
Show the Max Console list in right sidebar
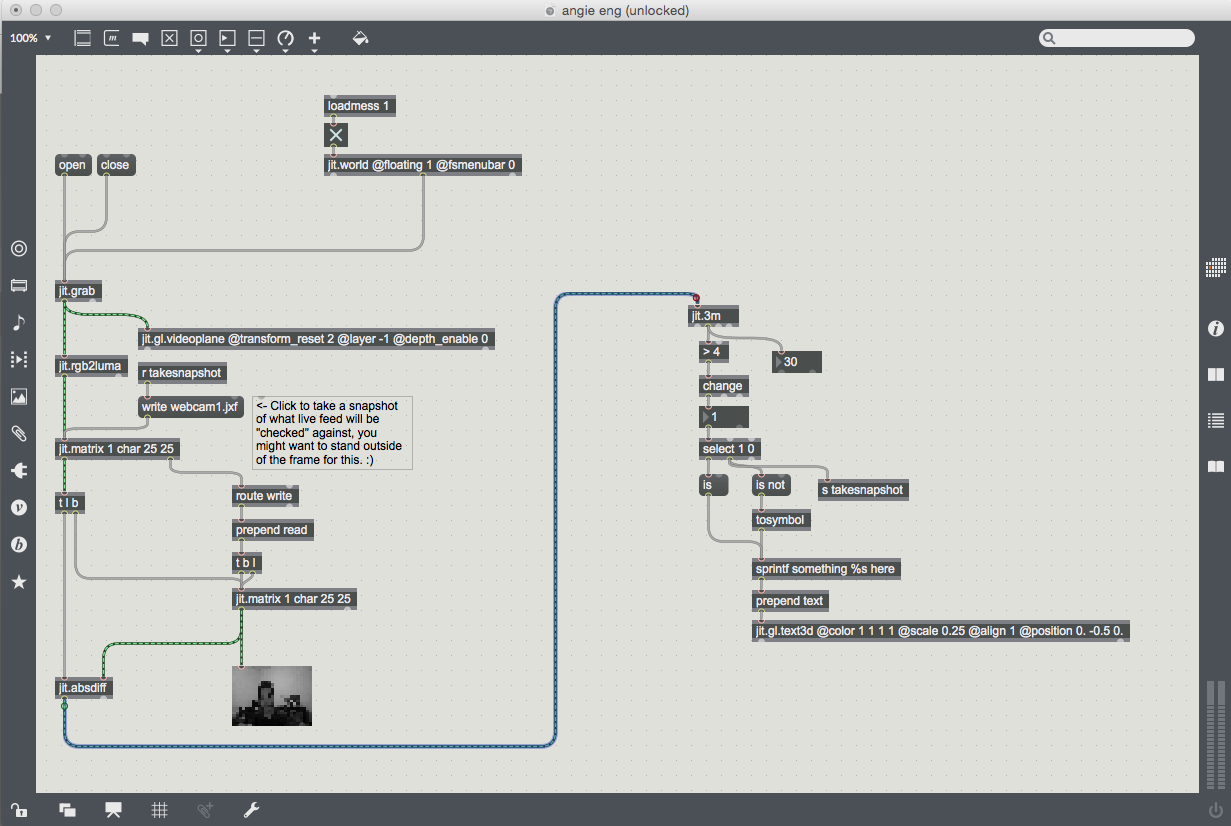[x=1216, y=420]
